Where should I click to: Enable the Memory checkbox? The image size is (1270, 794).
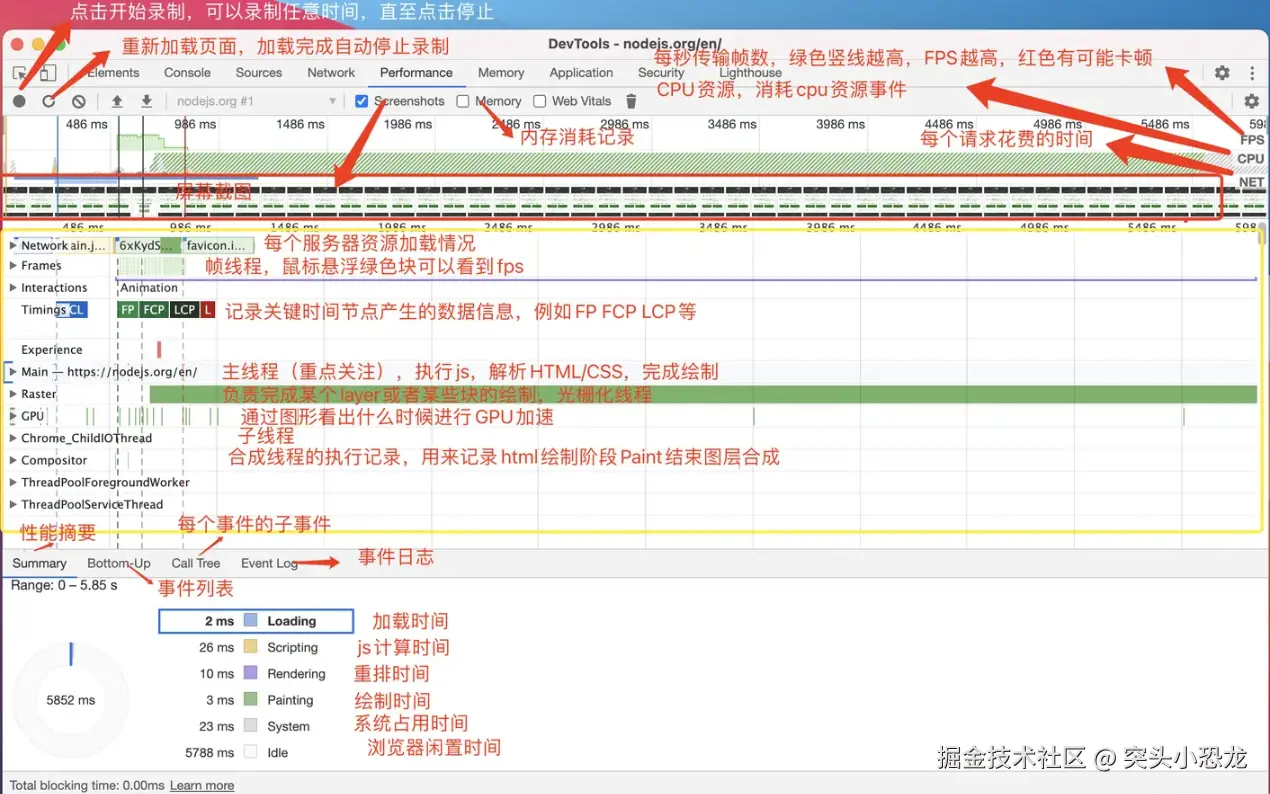[x=463, y=101]
